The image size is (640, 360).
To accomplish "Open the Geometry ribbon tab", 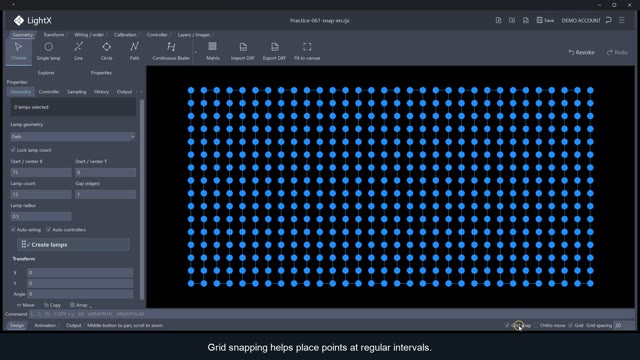I will tap(22, 35).
